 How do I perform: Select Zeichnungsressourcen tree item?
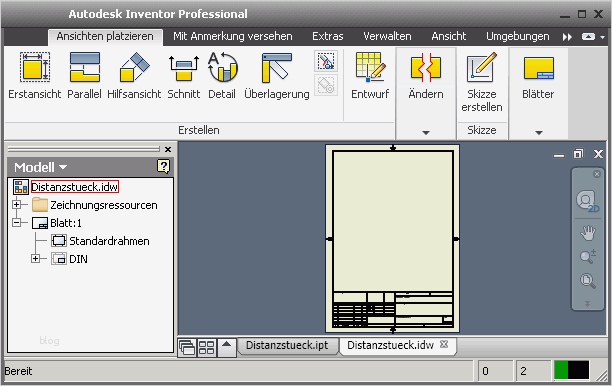(x=103, y=205)
